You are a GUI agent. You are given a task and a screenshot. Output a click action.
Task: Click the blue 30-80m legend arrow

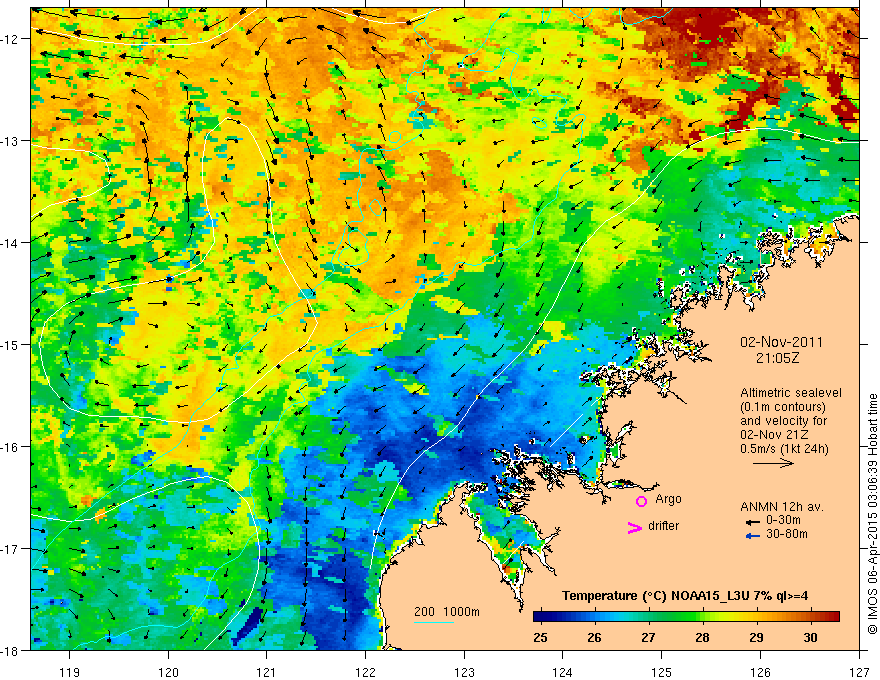point(752,536)
